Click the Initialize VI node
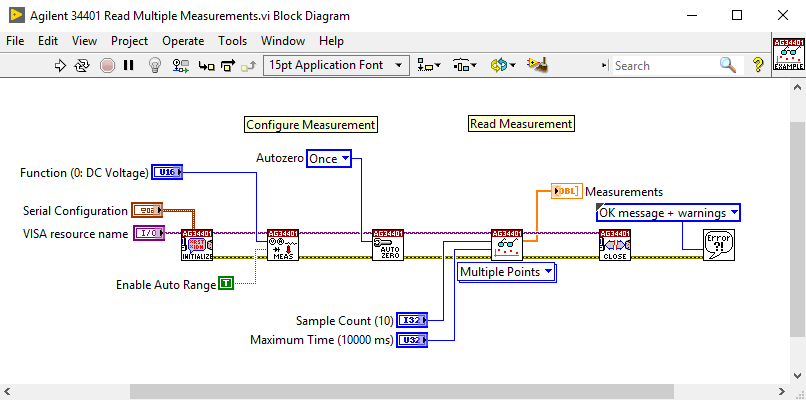Image resolution: width=806 pixels, height=400 pixels. [197, 245]
